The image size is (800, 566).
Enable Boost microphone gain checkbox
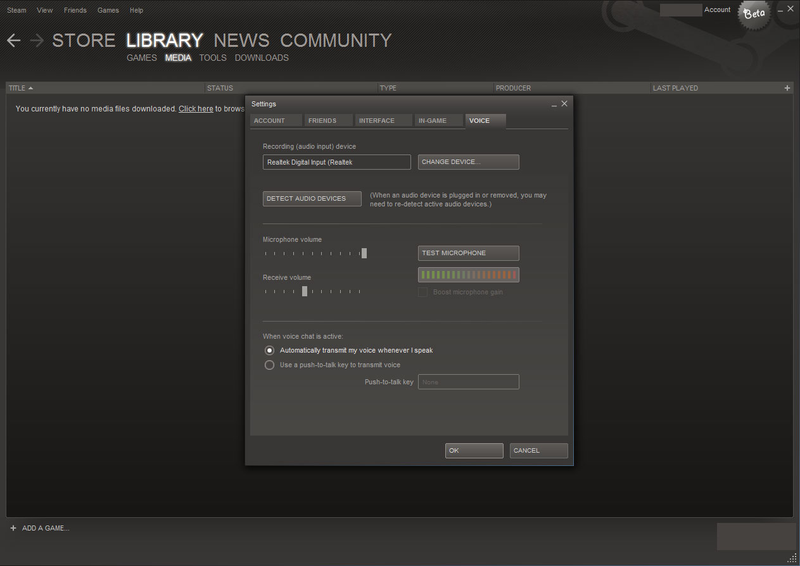422,292
